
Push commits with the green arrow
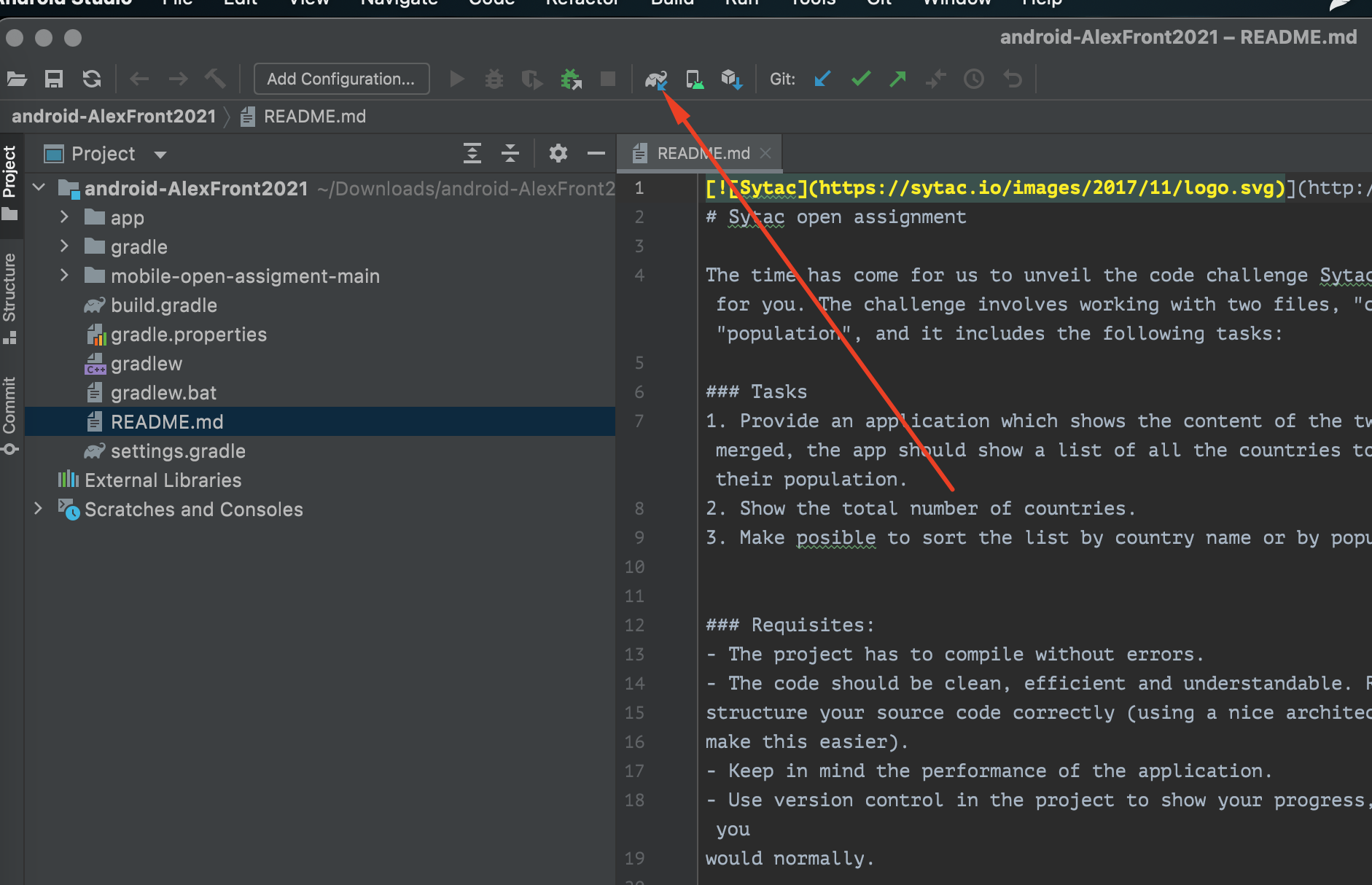pos(898,79)
